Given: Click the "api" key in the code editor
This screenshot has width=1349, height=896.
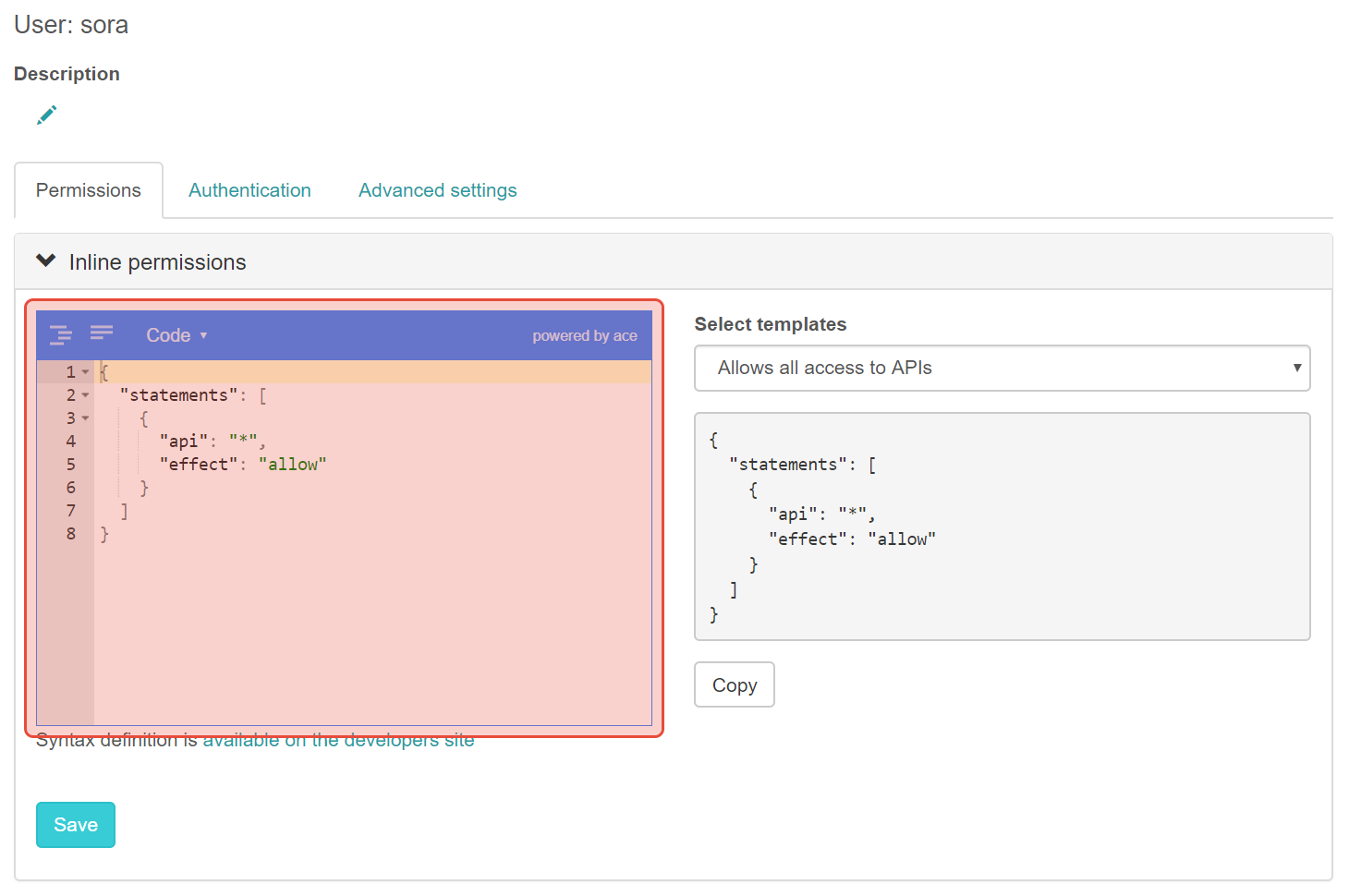Looking at the screenshot, I should [x=183, y=442].
